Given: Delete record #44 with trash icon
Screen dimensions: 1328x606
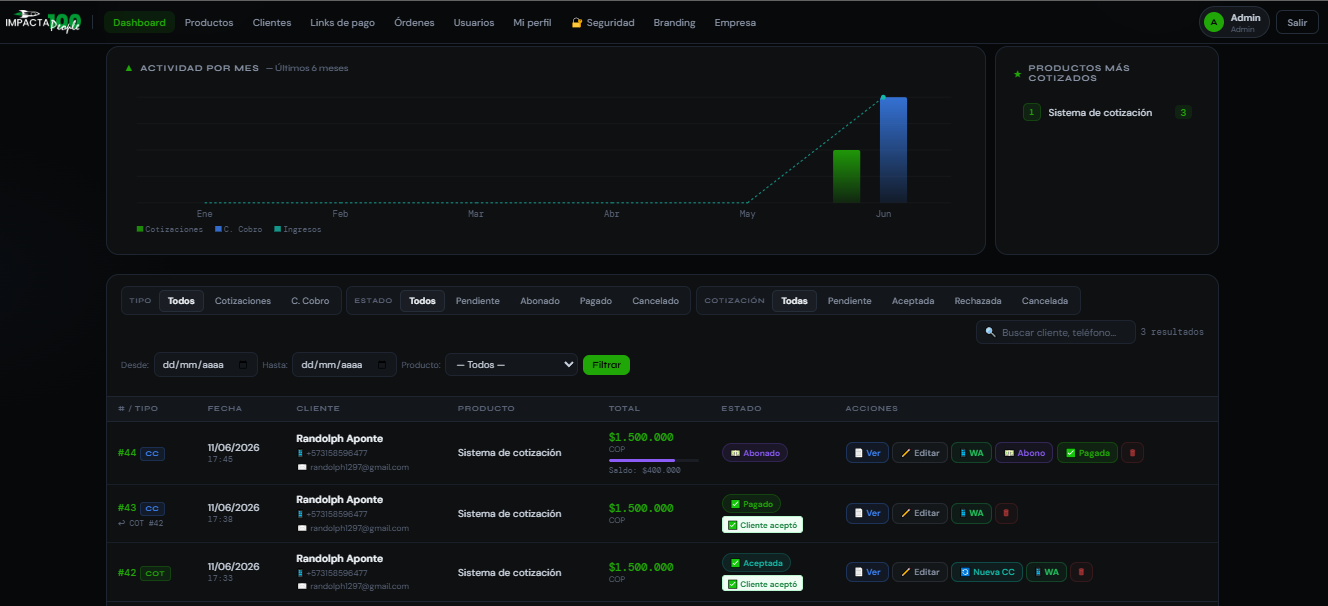Looking at the screenshot, I should click(1132, 453).
